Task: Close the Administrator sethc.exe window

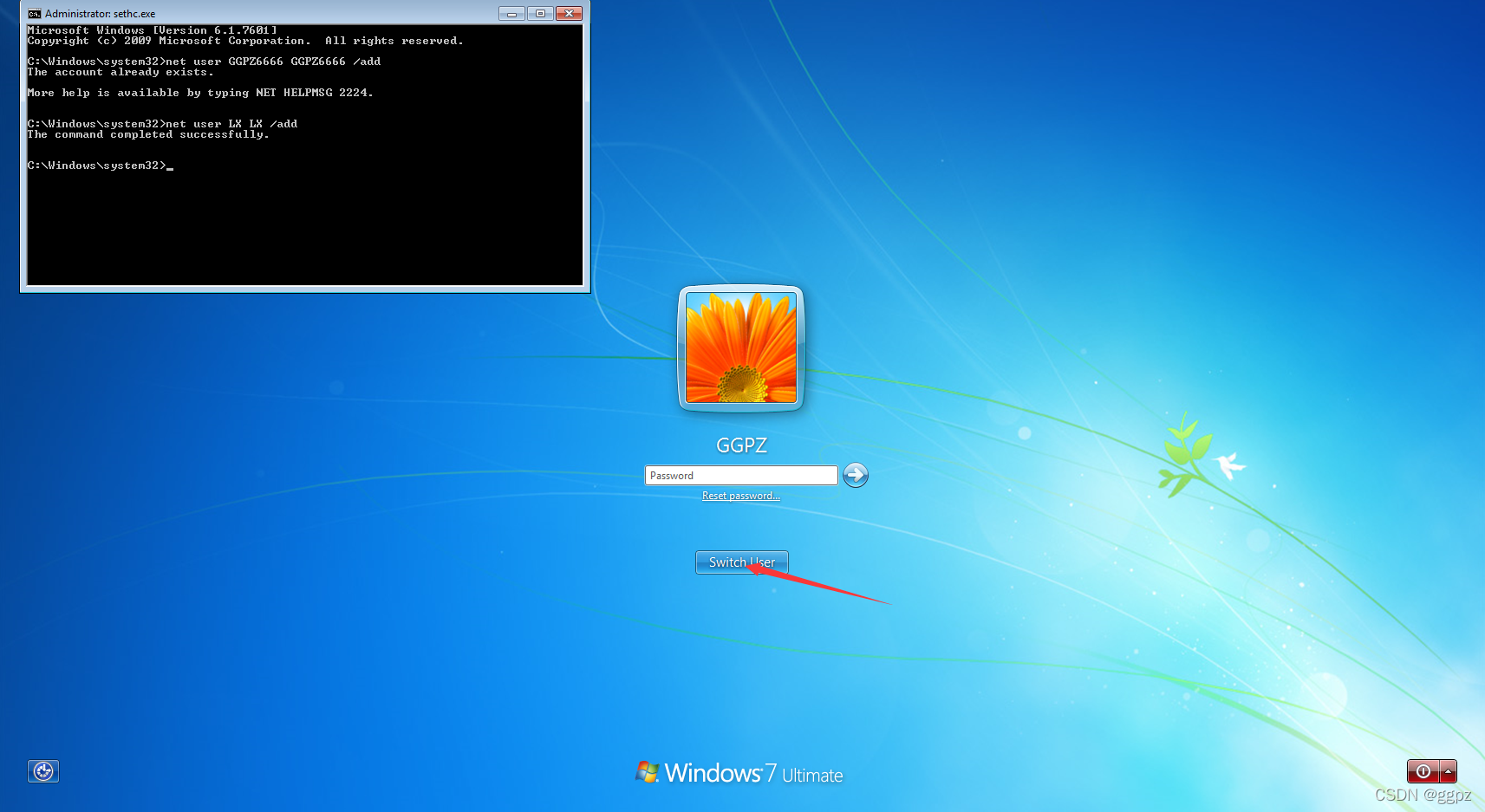Action: coord(569,13)
